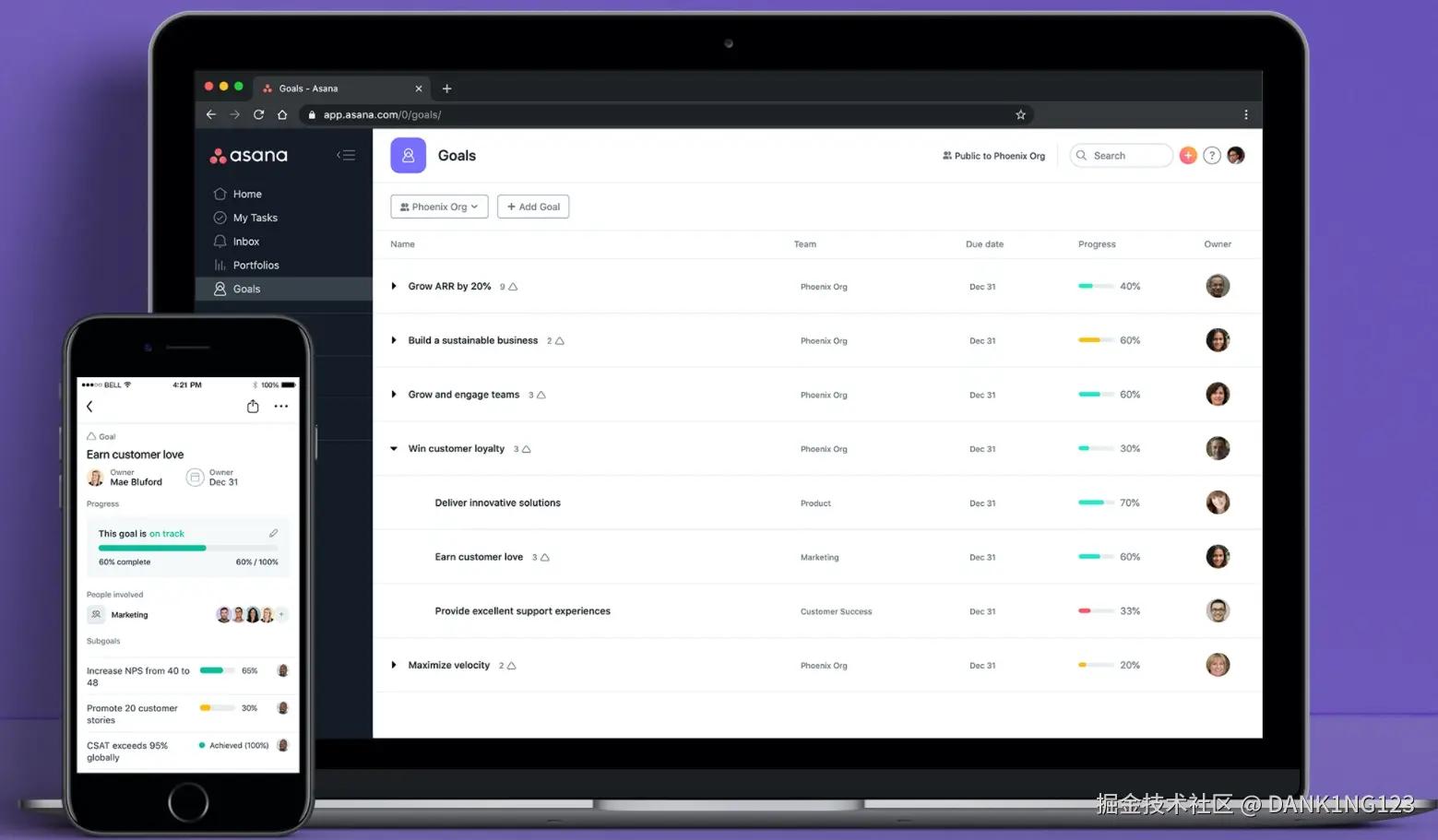Open a new browser tab with plus
1438x840 pixels.
click(x=446, y=89)
